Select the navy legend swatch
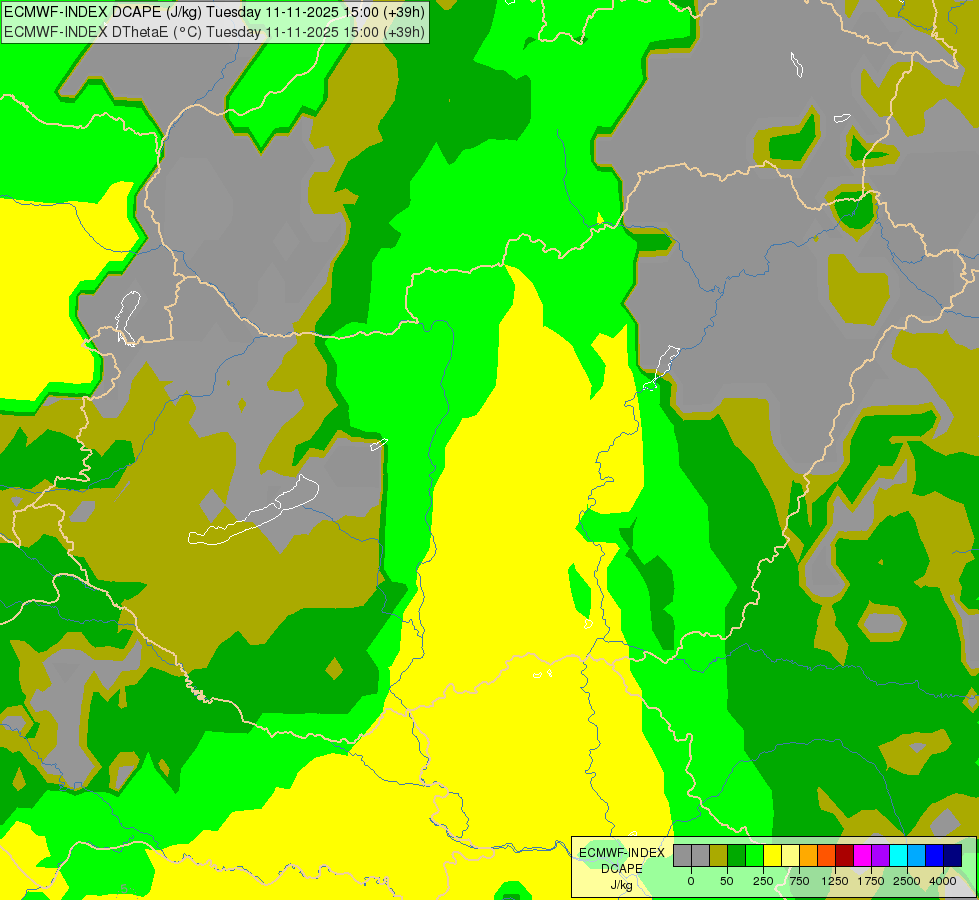Viewport: 979px width, 900px height. 953,856
